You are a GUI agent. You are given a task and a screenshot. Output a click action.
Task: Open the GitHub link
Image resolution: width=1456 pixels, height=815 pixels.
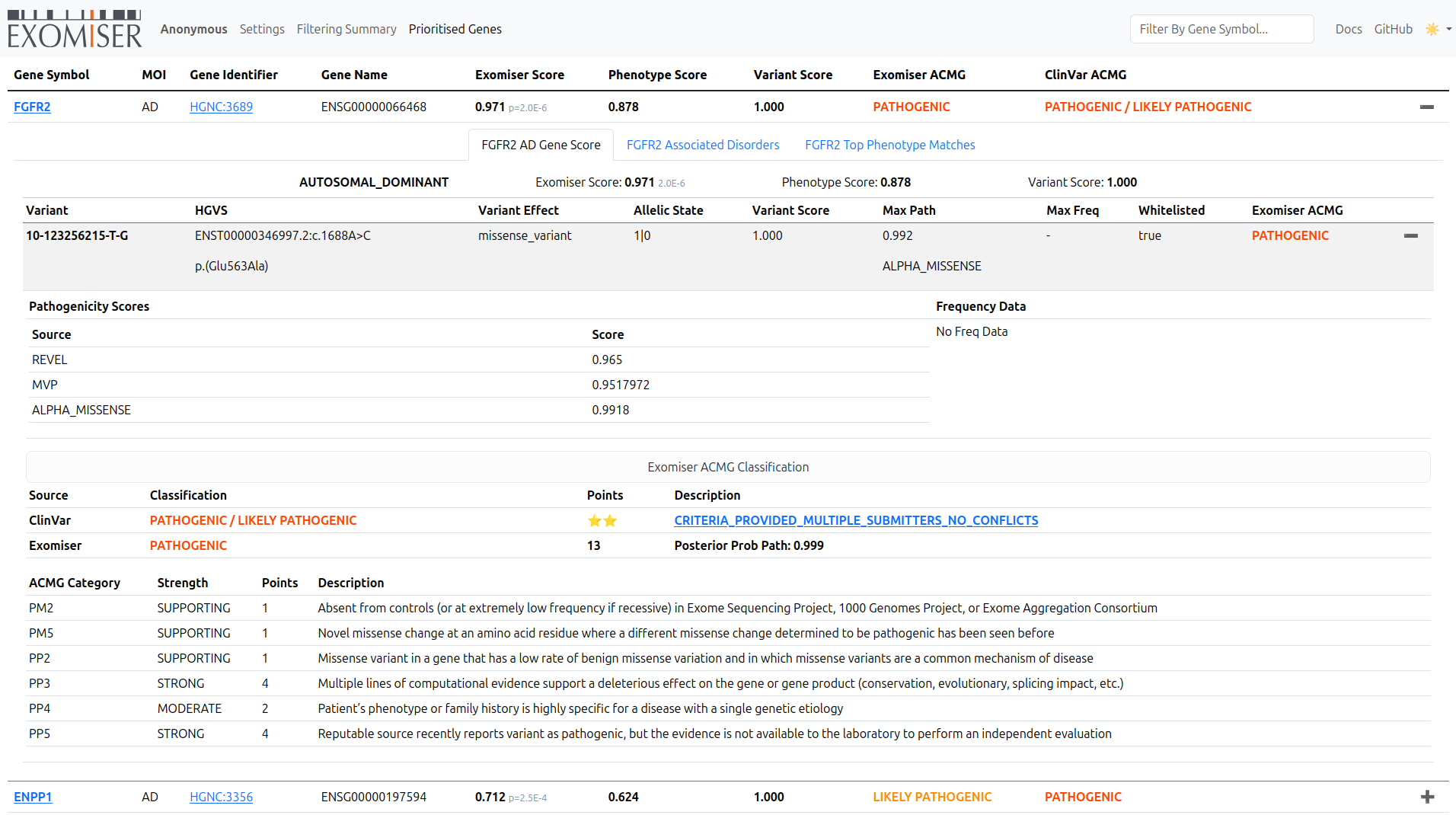1394,29
